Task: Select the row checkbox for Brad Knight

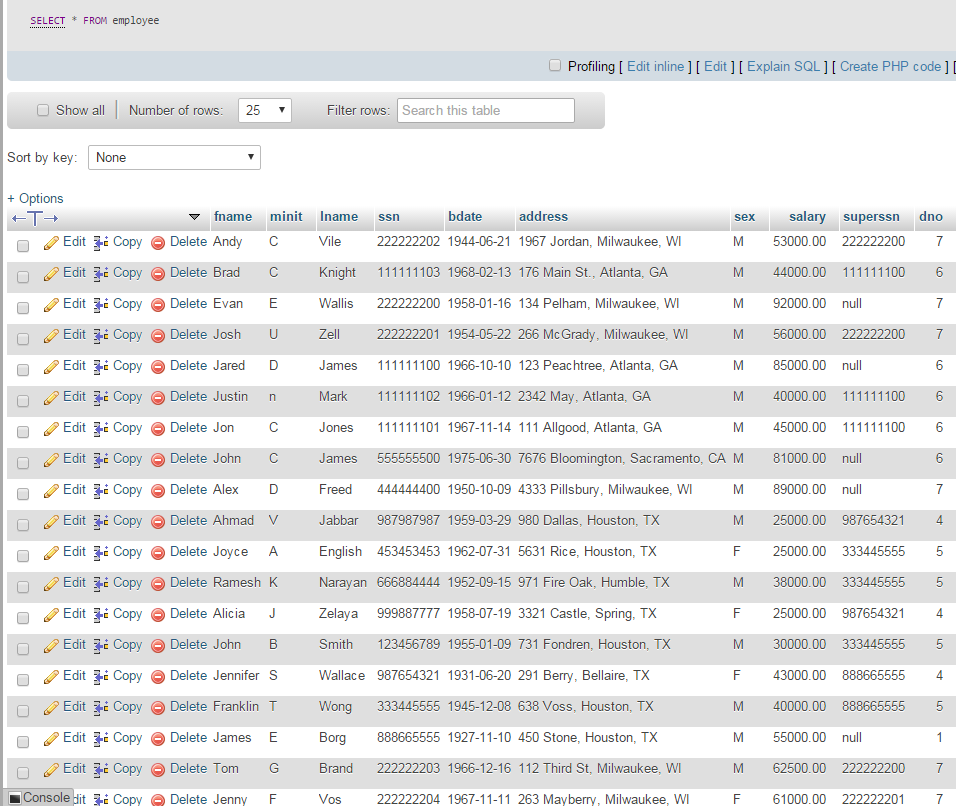Action: pos(23,277)
